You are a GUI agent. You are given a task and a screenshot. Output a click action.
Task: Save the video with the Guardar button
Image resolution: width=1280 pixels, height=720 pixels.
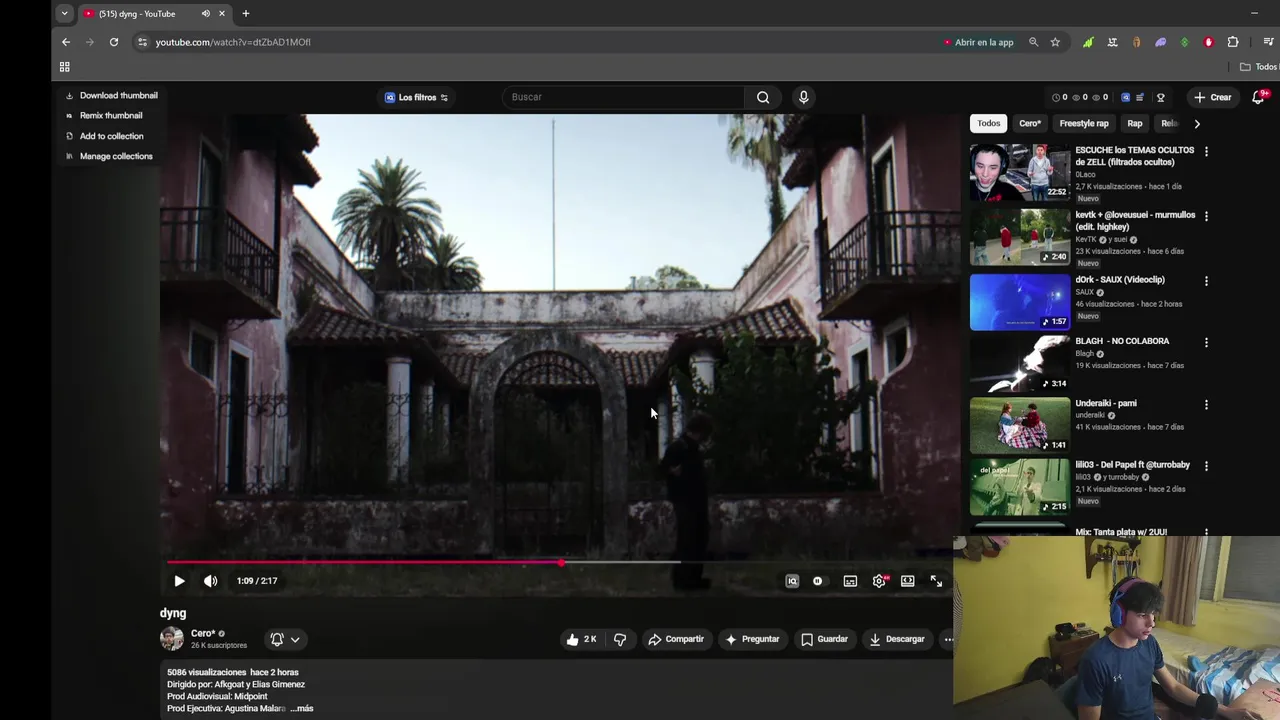(x=824, y=639)
